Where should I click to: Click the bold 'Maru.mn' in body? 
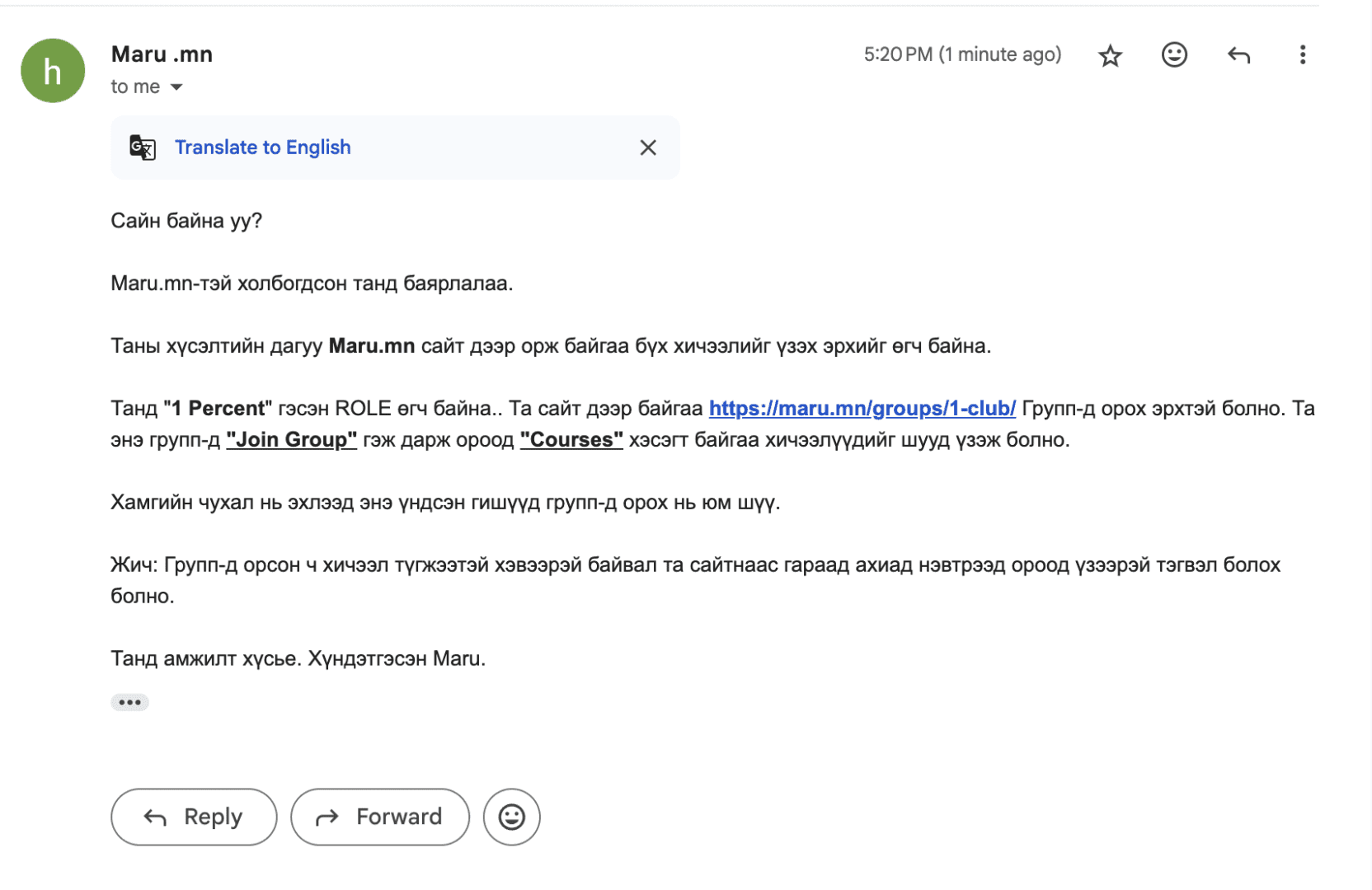coord(372,346)
